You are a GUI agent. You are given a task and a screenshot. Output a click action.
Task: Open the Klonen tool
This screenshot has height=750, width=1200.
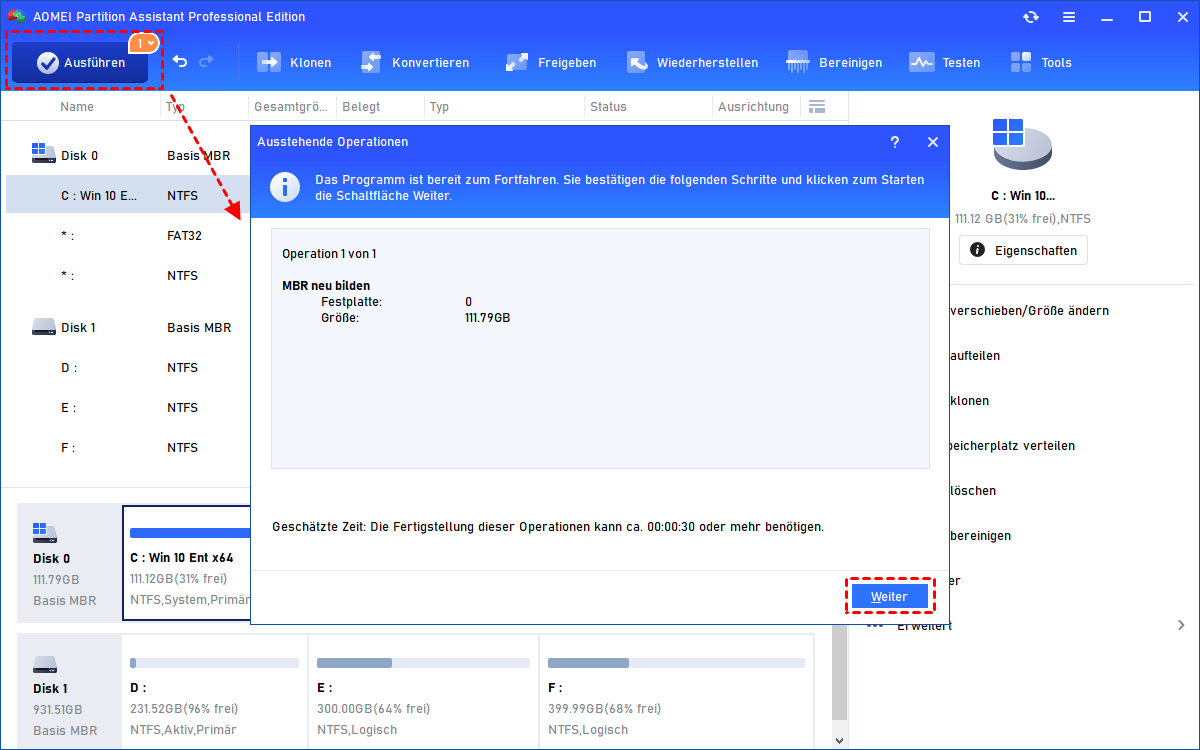tap(294, 62)
